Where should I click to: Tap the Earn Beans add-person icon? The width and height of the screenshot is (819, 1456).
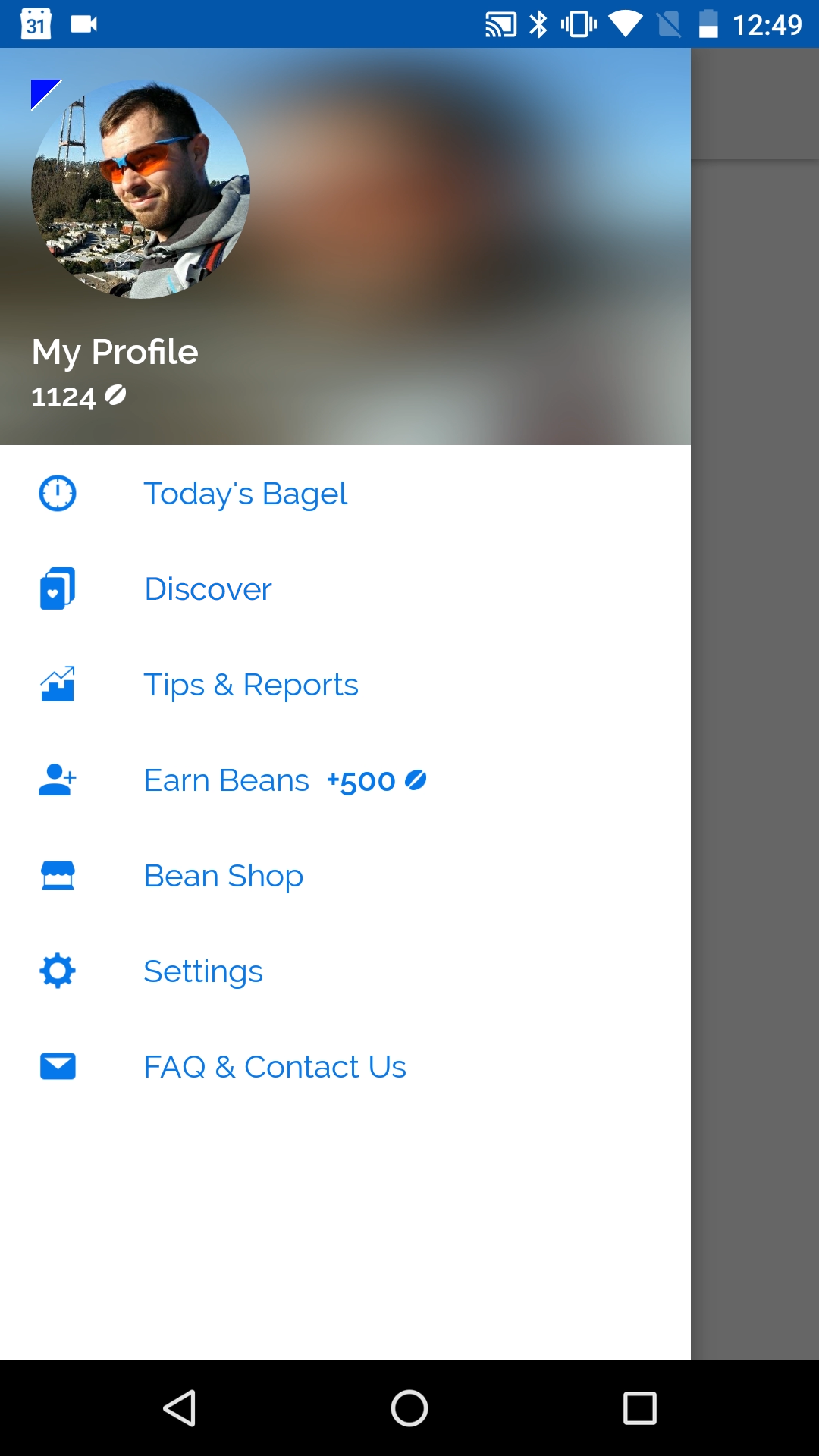(58, 780)
